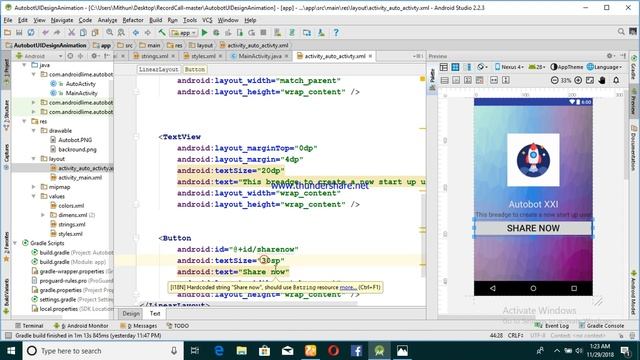The width and height of the screenshot is (640, 360).
Task: Switch to the MainActivity.java tab
Action: point(260,56)
